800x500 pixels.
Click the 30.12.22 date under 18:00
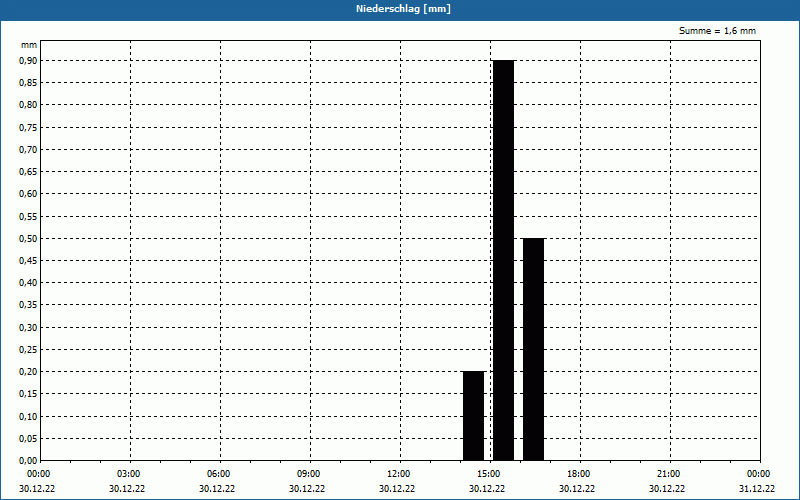pyautogui.click(x=577, y=489)
